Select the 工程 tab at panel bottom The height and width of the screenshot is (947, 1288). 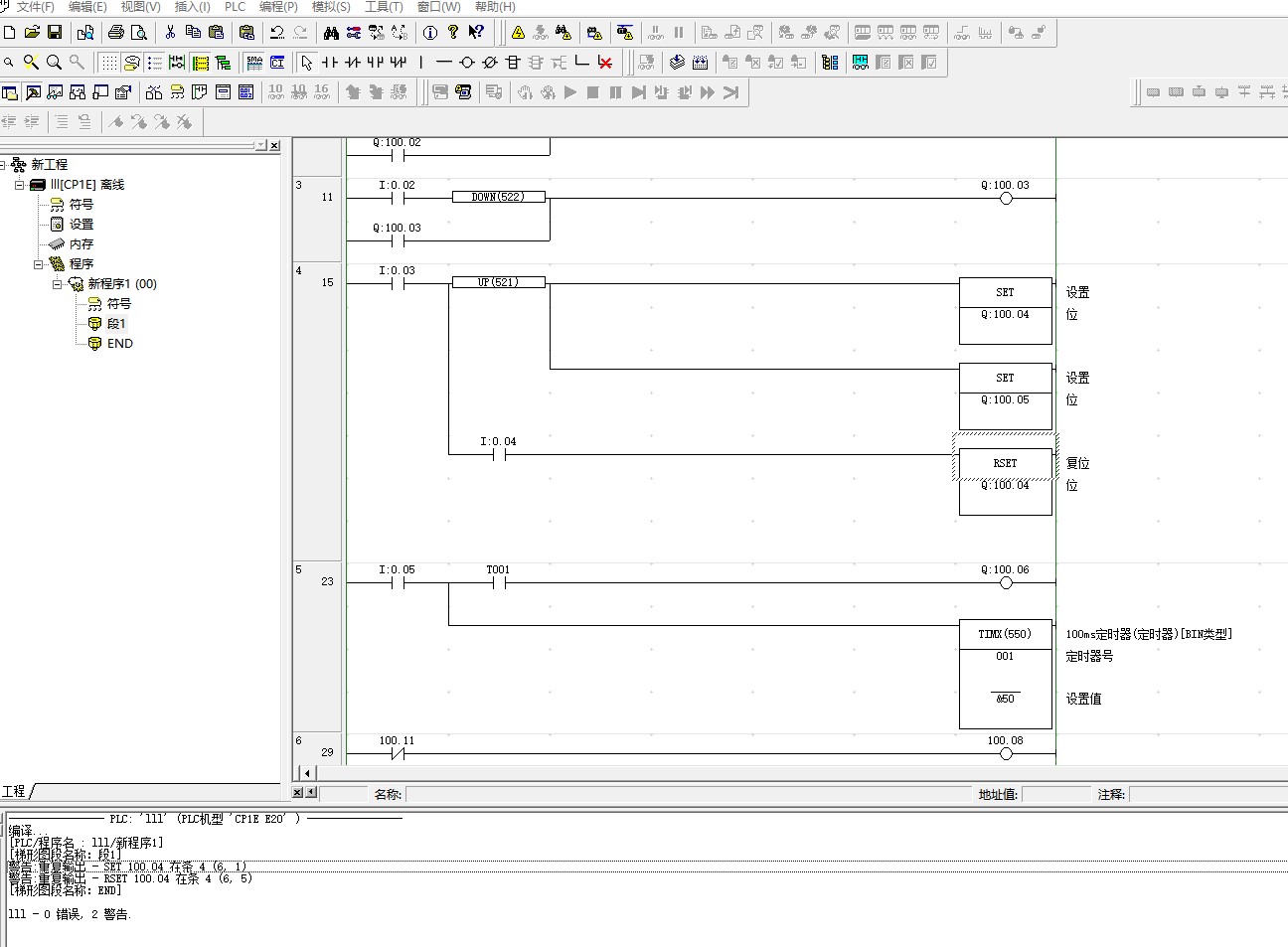pyautogui.click(x=15, y=791)
